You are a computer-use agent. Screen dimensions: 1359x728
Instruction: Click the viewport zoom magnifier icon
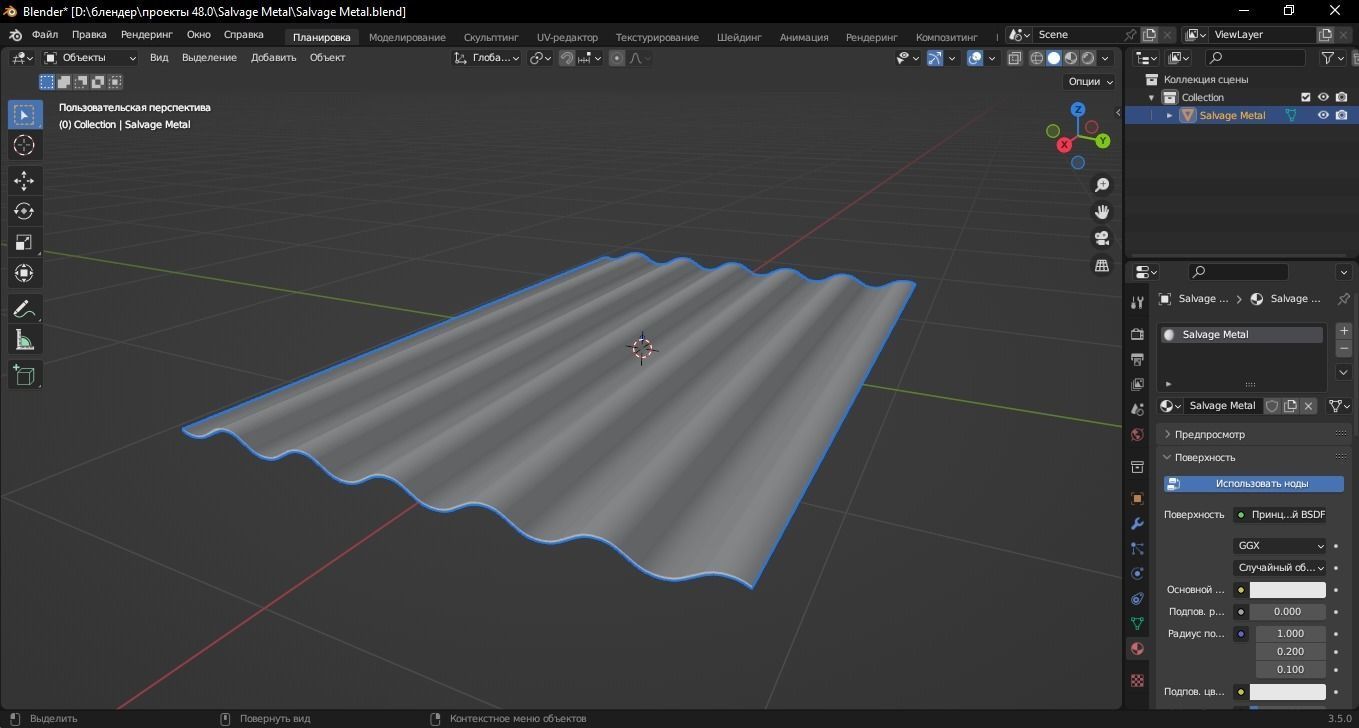[1102, 185]
